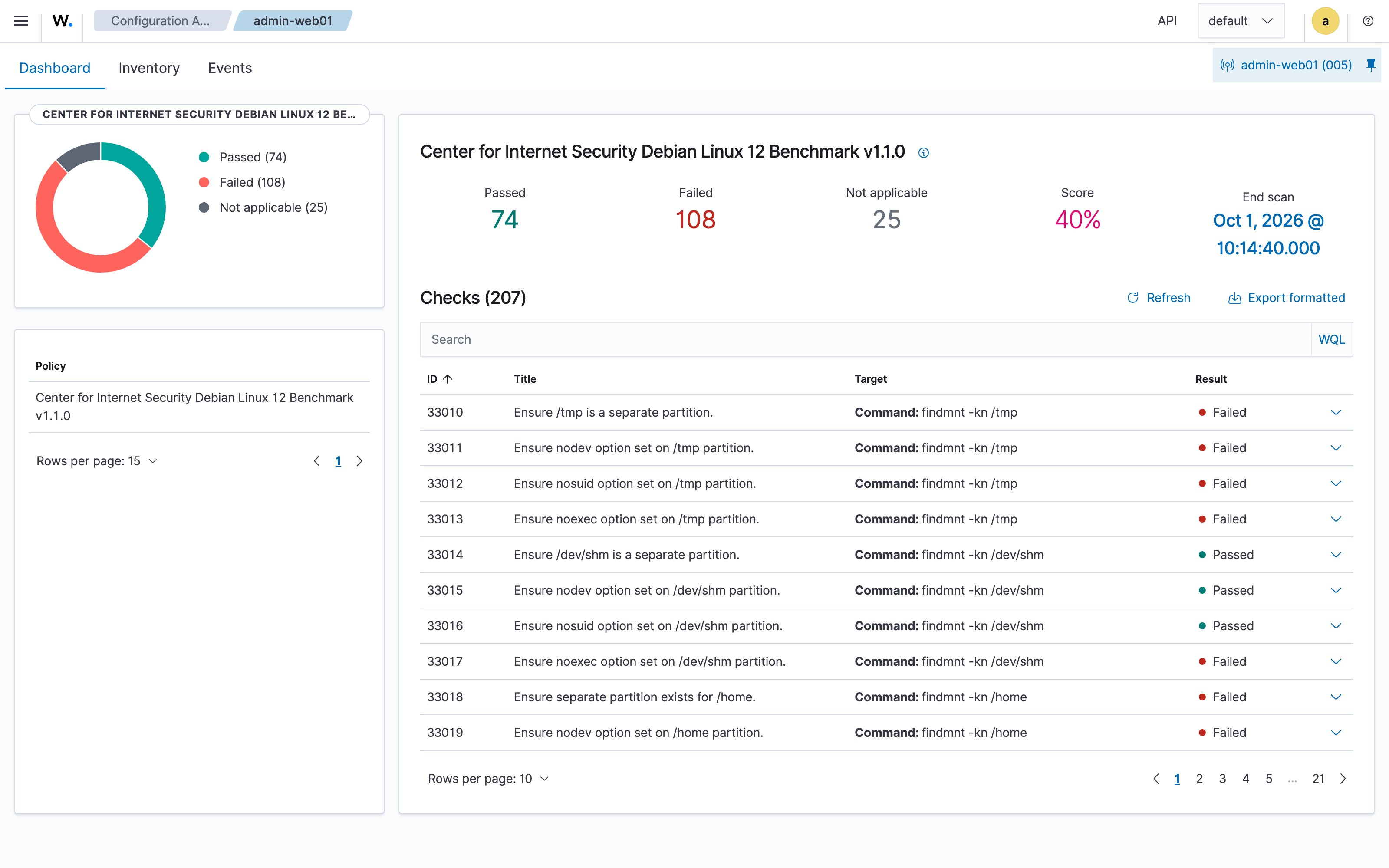Change checks rows per page 10
This screenshot has height=868, width=1389.
pos(488,779)
